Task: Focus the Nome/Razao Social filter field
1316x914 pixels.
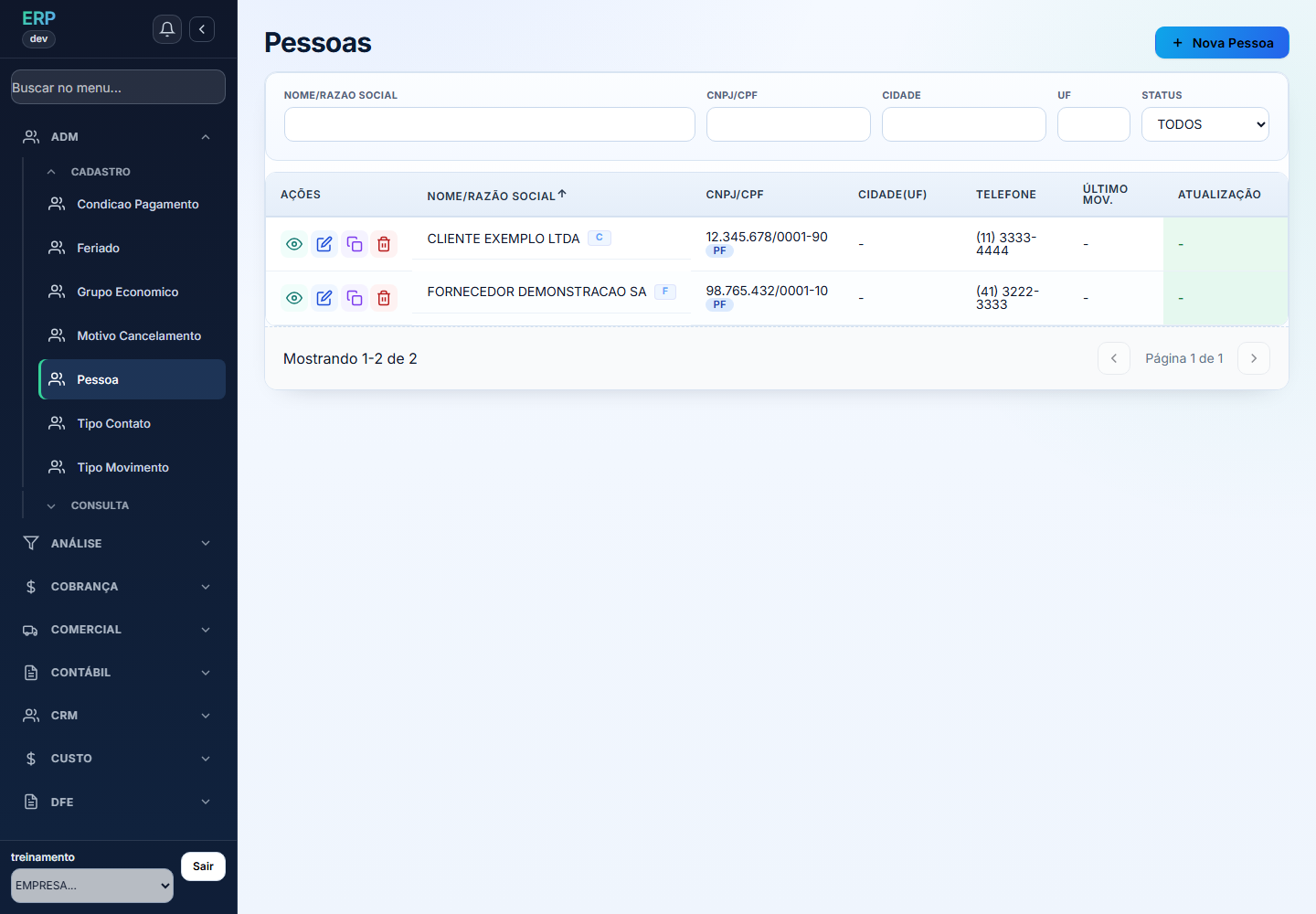Action: point(490,124)
